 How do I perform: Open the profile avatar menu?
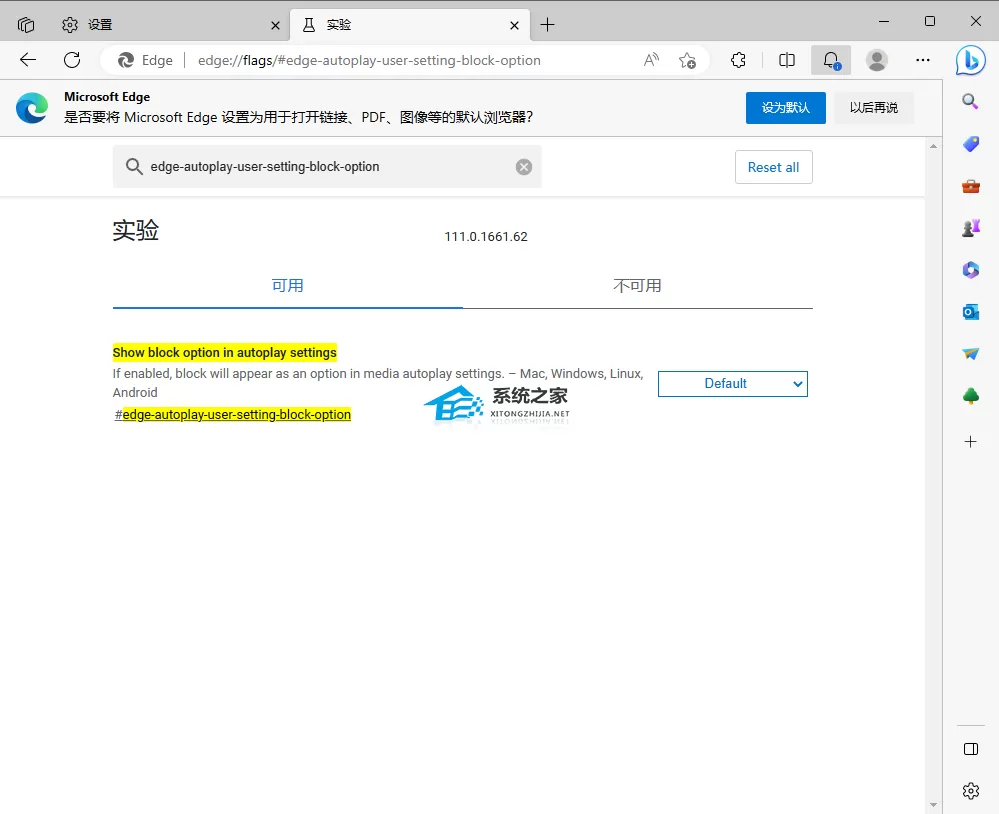(877, 61)
